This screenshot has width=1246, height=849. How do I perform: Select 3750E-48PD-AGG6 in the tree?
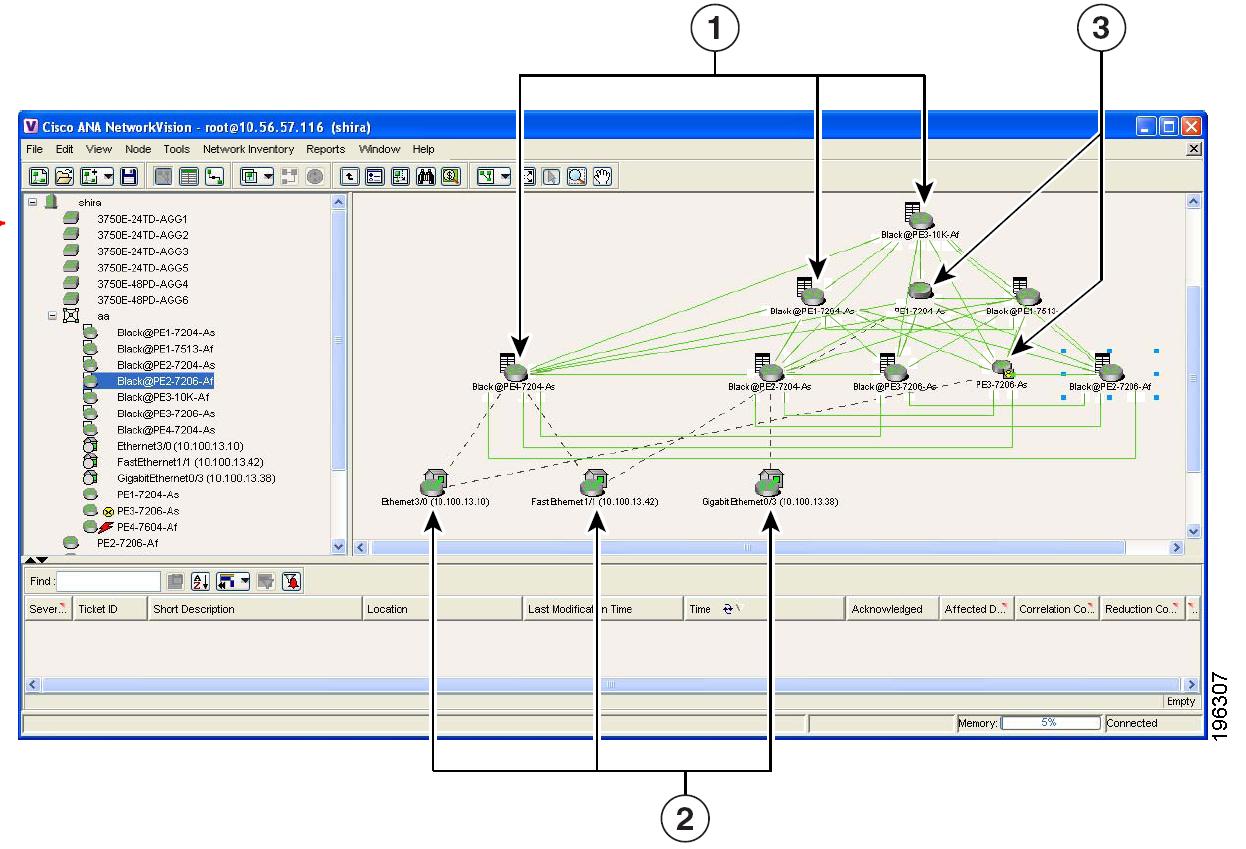point(142,300)
